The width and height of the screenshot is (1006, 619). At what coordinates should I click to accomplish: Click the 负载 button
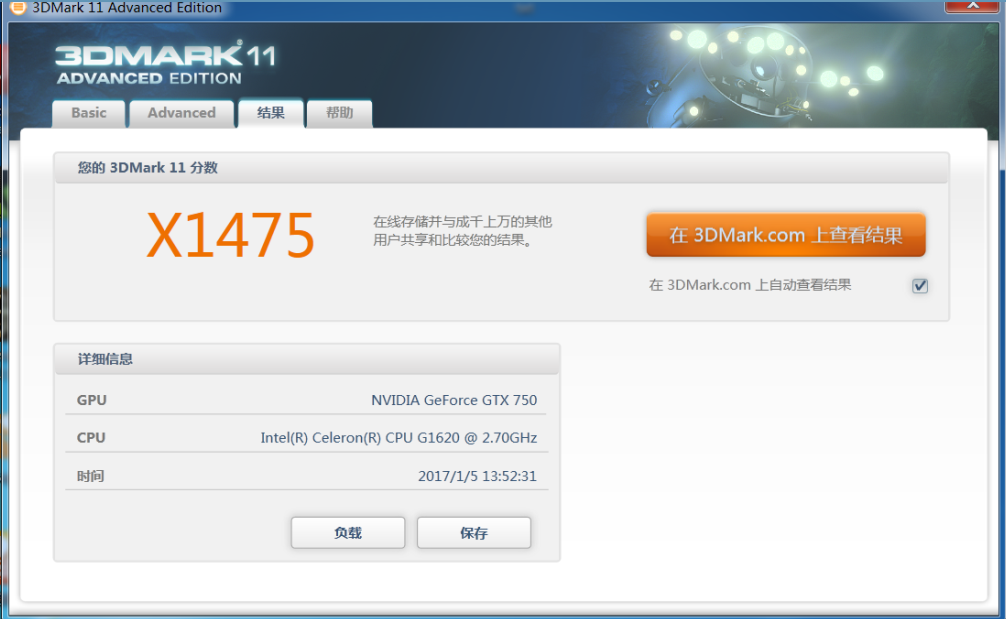(x=348, y=532)
